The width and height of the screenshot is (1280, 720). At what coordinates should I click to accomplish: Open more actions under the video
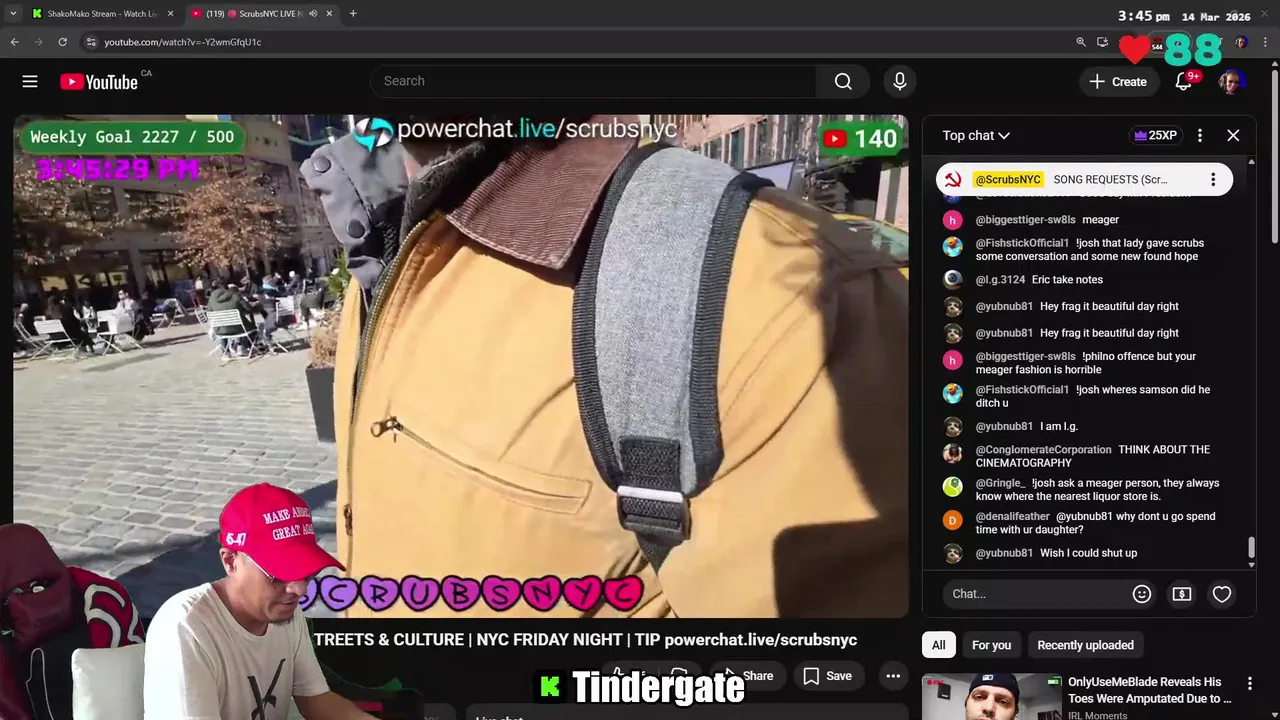click(x=893, y=676)
